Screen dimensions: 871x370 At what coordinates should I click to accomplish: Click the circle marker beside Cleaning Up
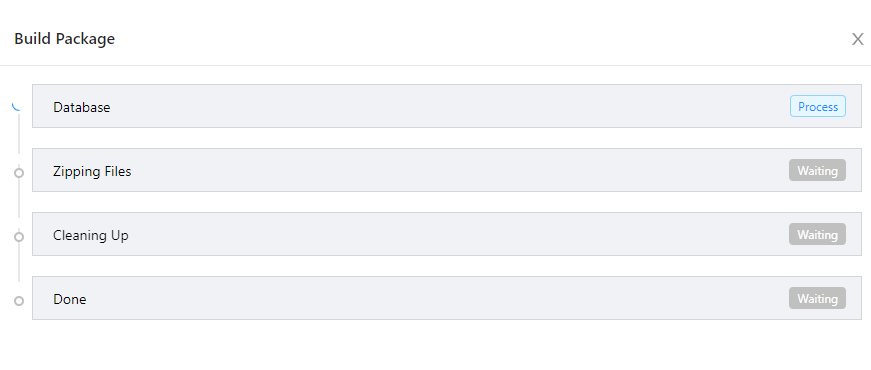tap(19, 237)
